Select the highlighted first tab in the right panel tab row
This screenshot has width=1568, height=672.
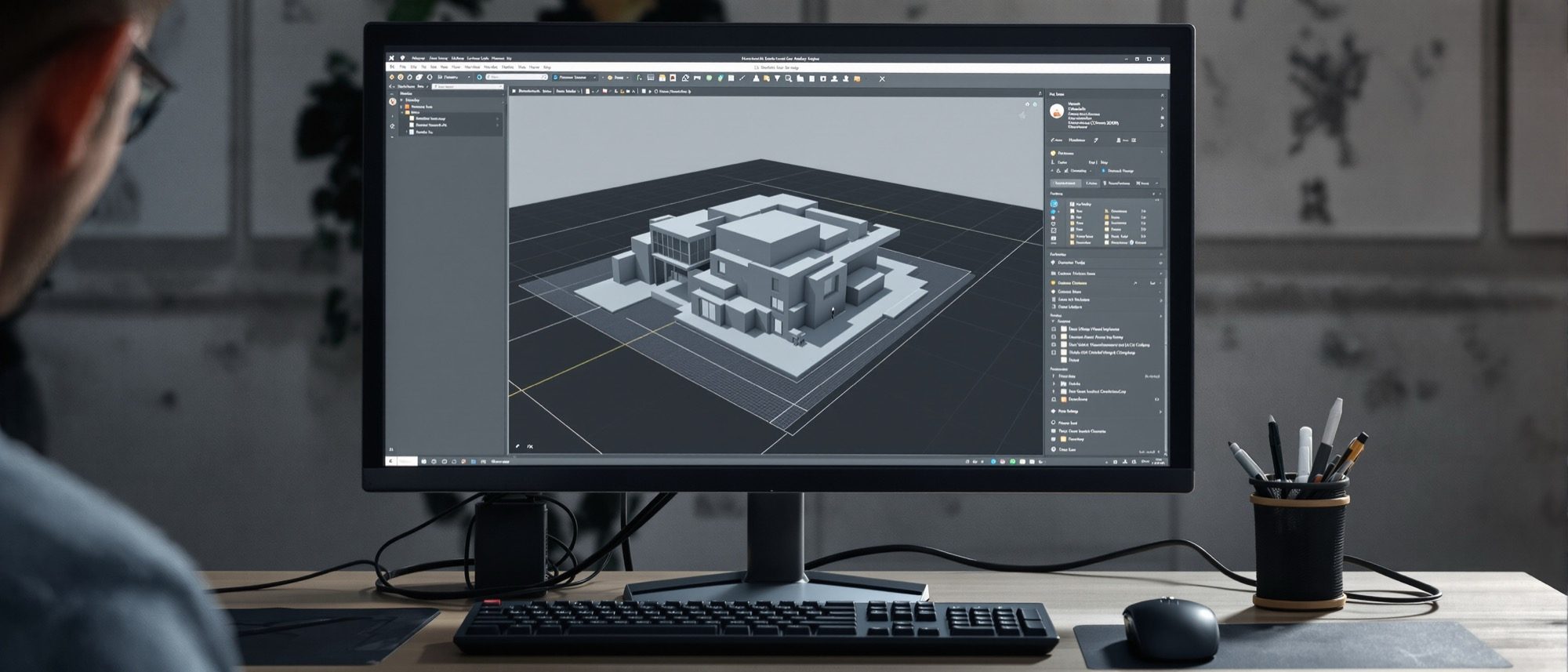[x=1066, y=183]
